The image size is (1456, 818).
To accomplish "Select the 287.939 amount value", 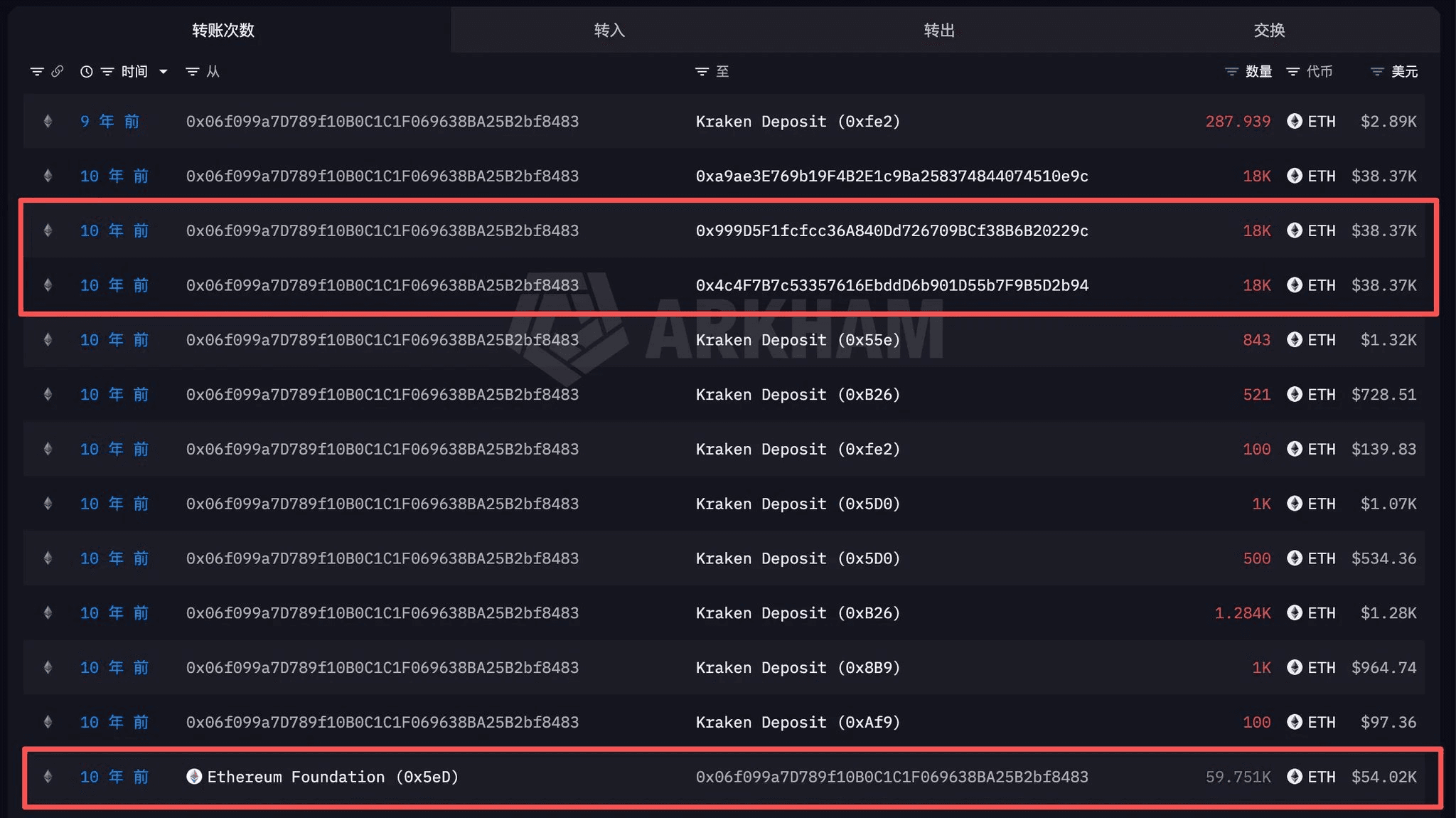I will pos(1238,122).
